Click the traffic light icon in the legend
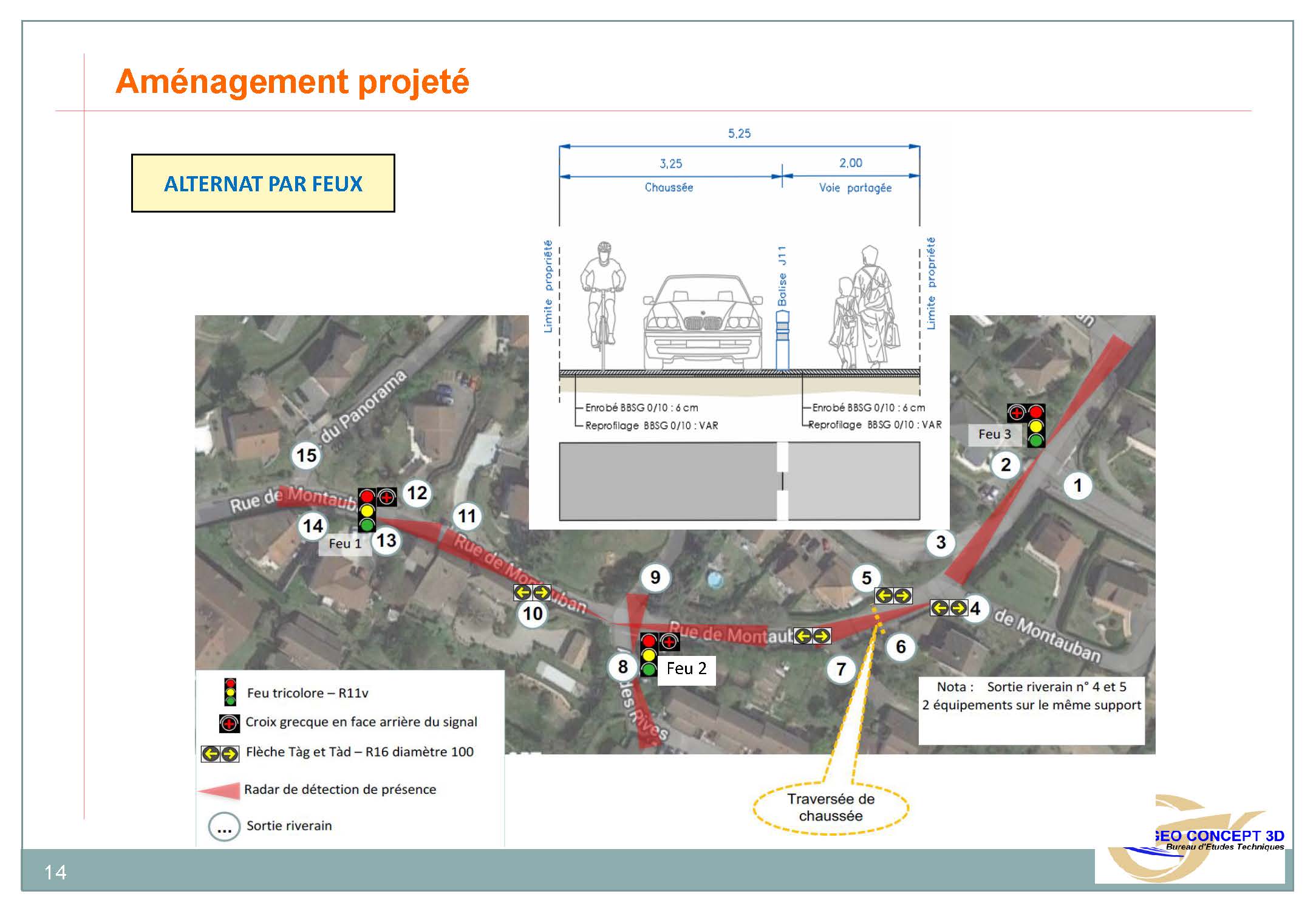1316x911 pixels. [x=230, y=692]
